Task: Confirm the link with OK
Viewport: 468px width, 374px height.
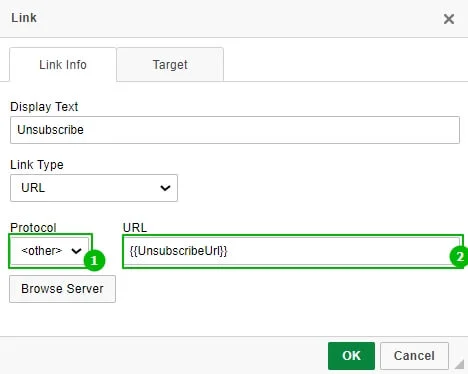Action: pos(351,356)
